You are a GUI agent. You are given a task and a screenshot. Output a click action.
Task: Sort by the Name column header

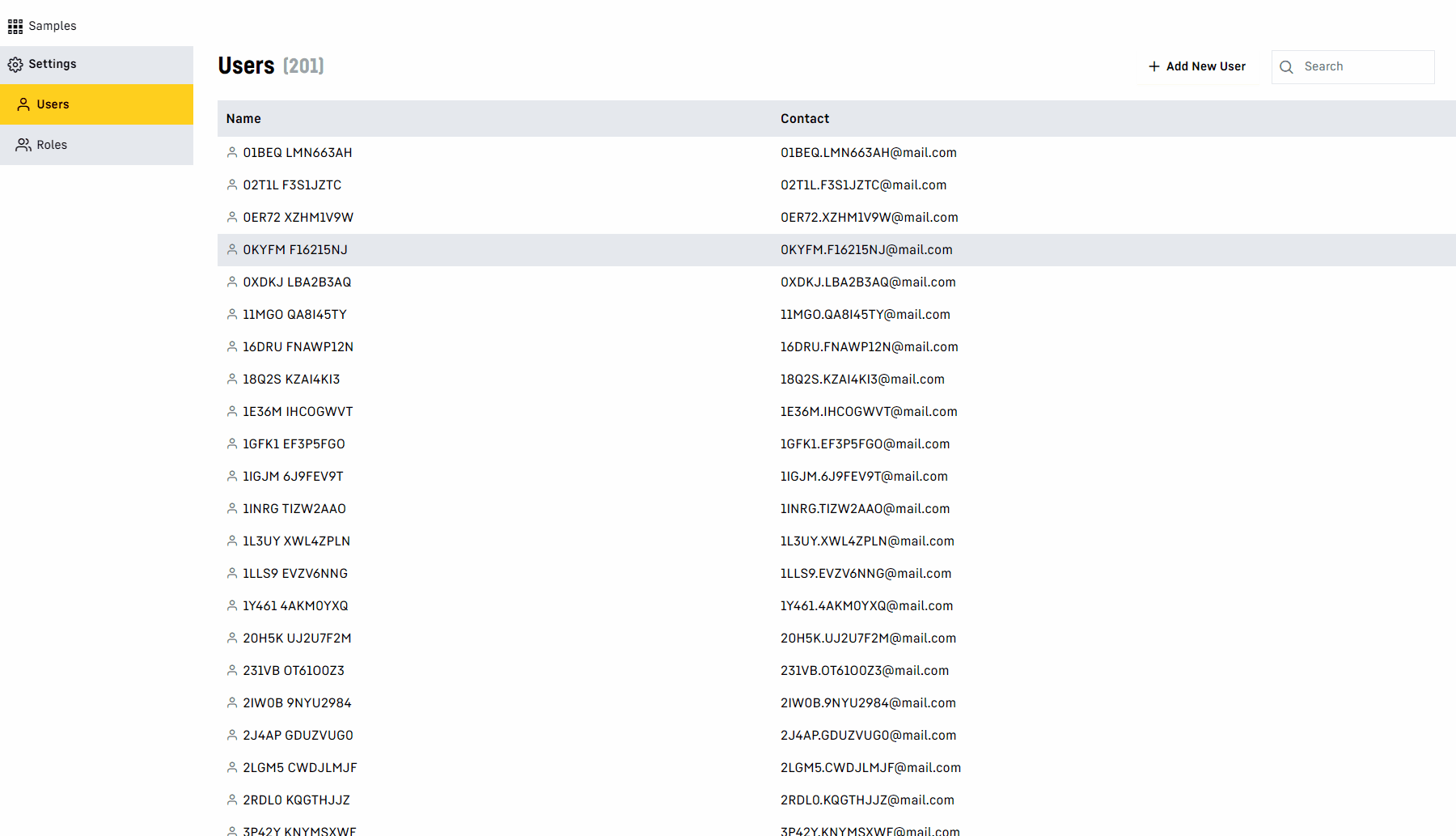tap(243, 119)
